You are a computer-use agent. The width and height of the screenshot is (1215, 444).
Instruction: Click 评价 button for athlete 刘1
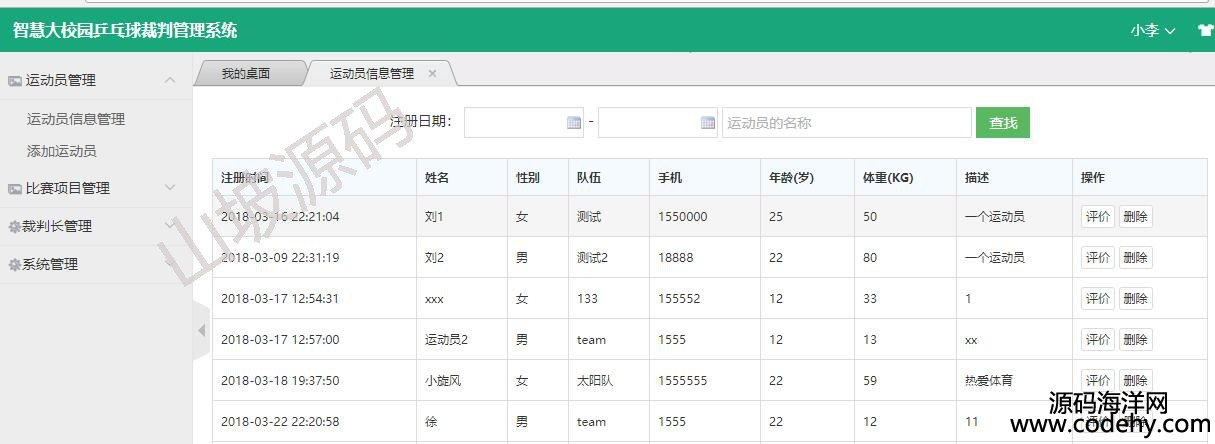tap(1098, 217)
